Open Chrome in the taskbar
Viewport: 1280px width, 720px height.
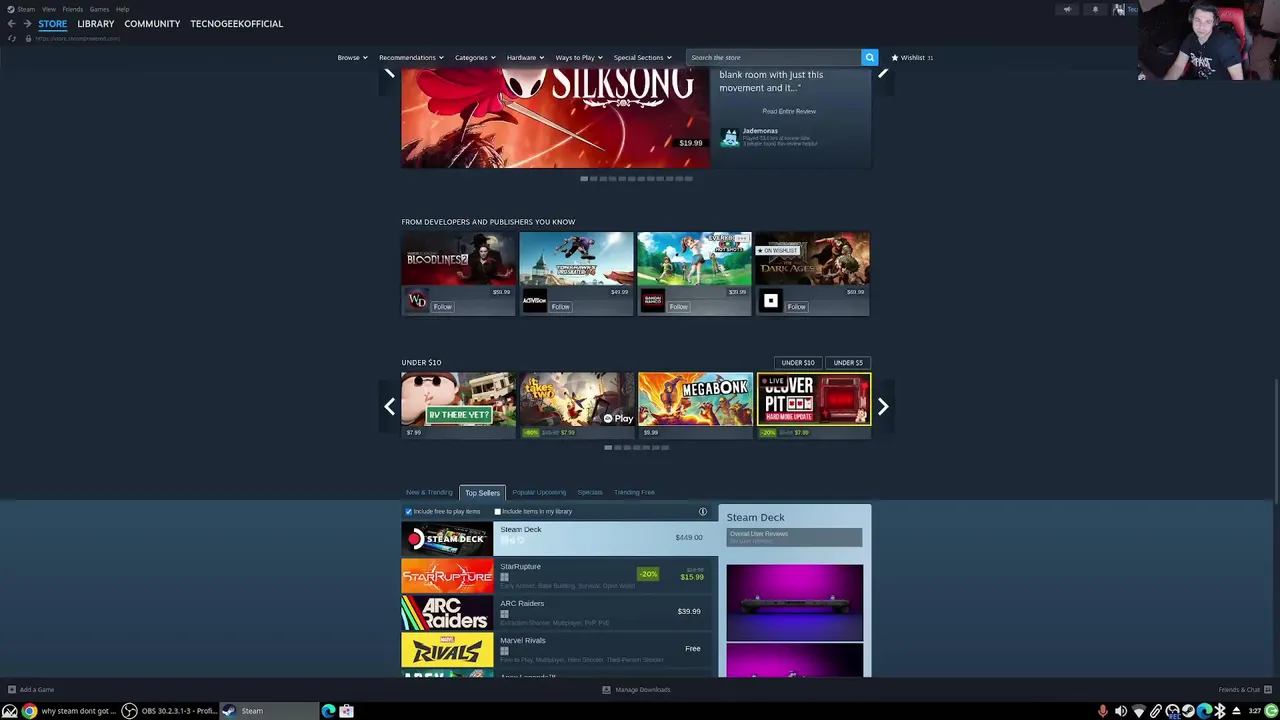click(x=29, y=711)
